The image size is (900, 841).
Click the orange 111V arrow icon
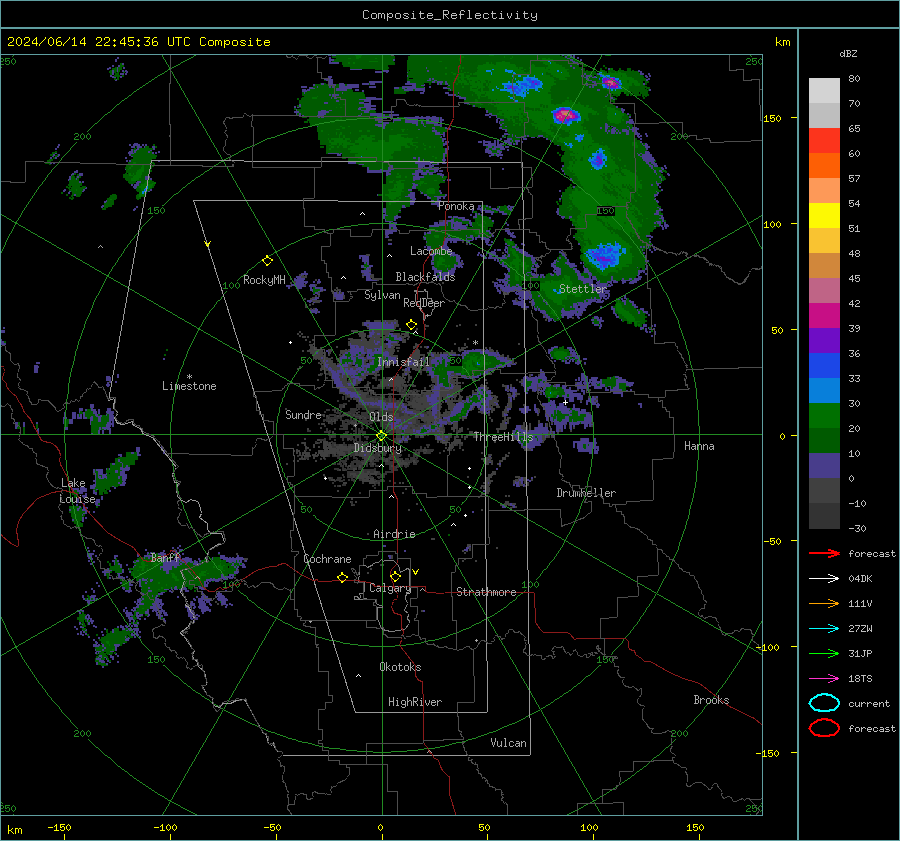[x=824, y=603]
